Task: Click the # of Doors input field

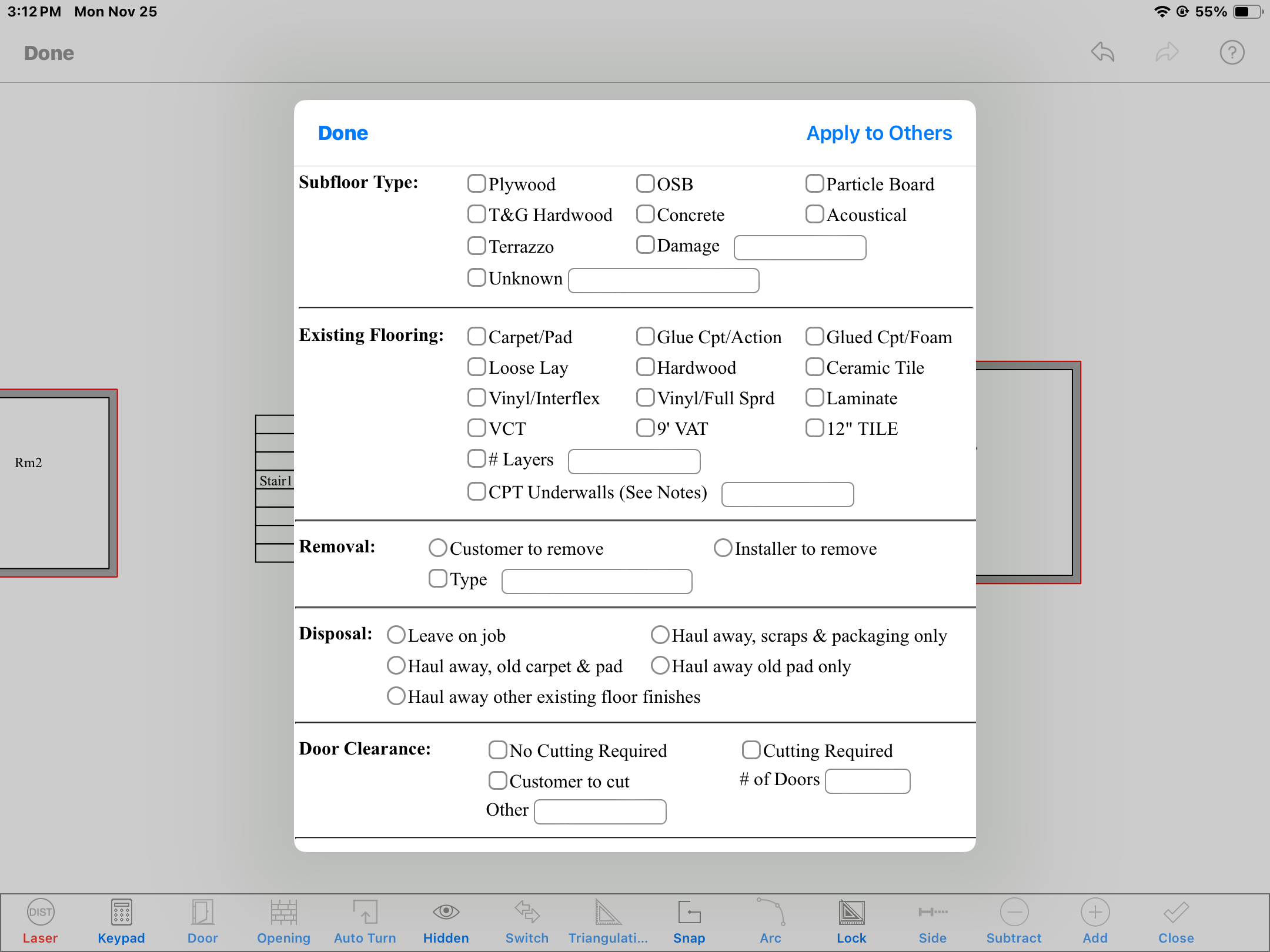Action: pos(867,781)
